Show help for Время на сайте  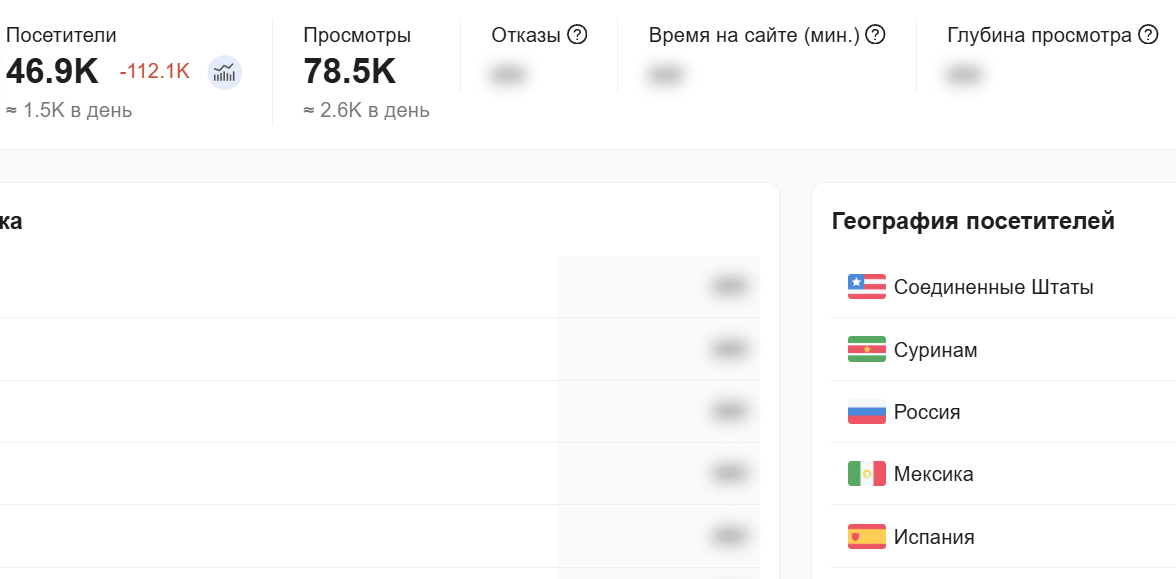[x=875, y=35]
